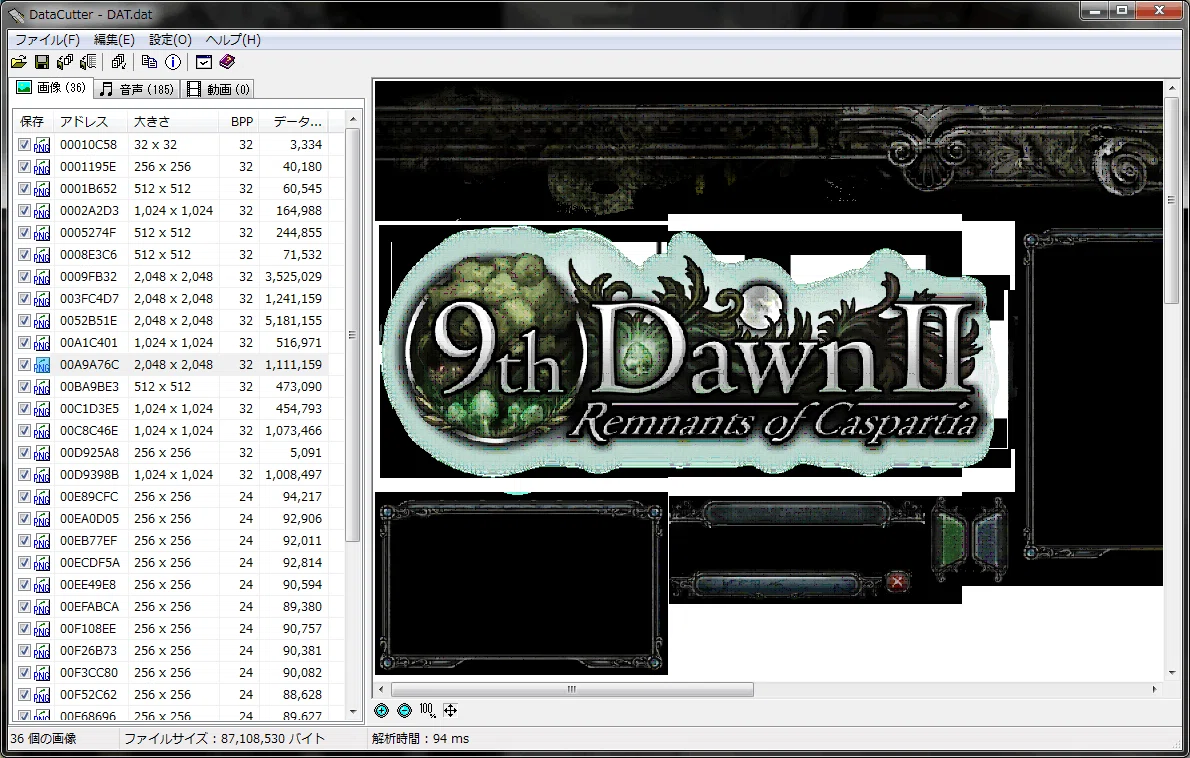
Task: Open the 設定(O) menu
Action: 170,39
